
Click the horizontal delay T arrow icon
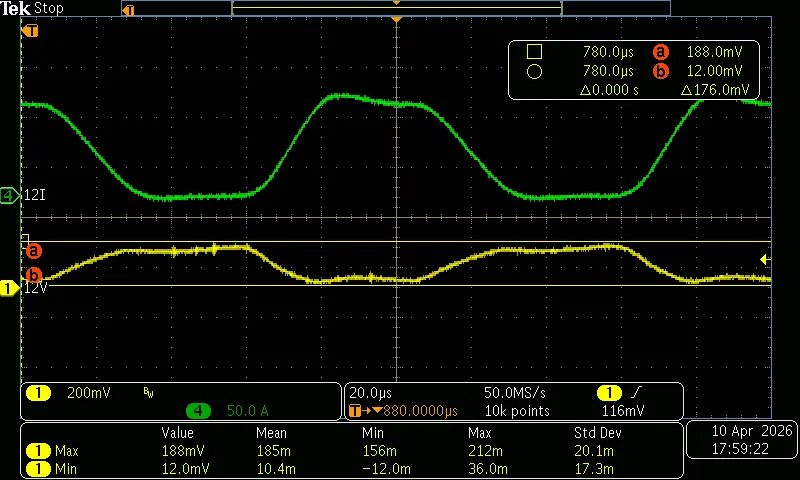pos(365,411)
